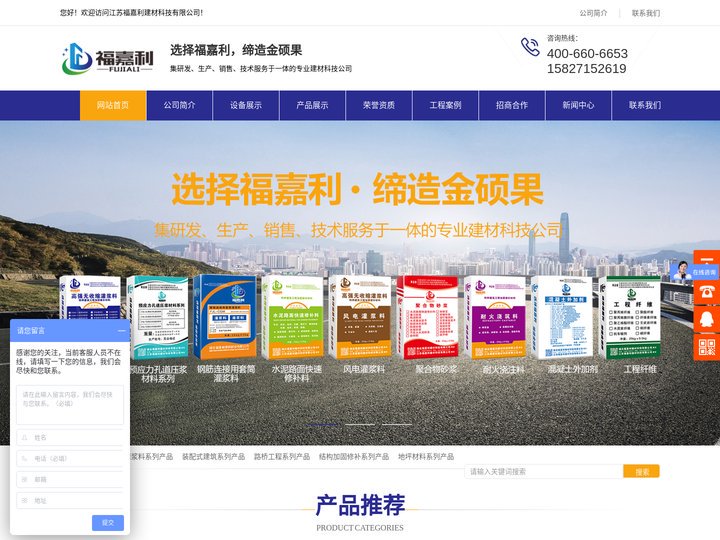Select third carousel slide indicator

397,424
